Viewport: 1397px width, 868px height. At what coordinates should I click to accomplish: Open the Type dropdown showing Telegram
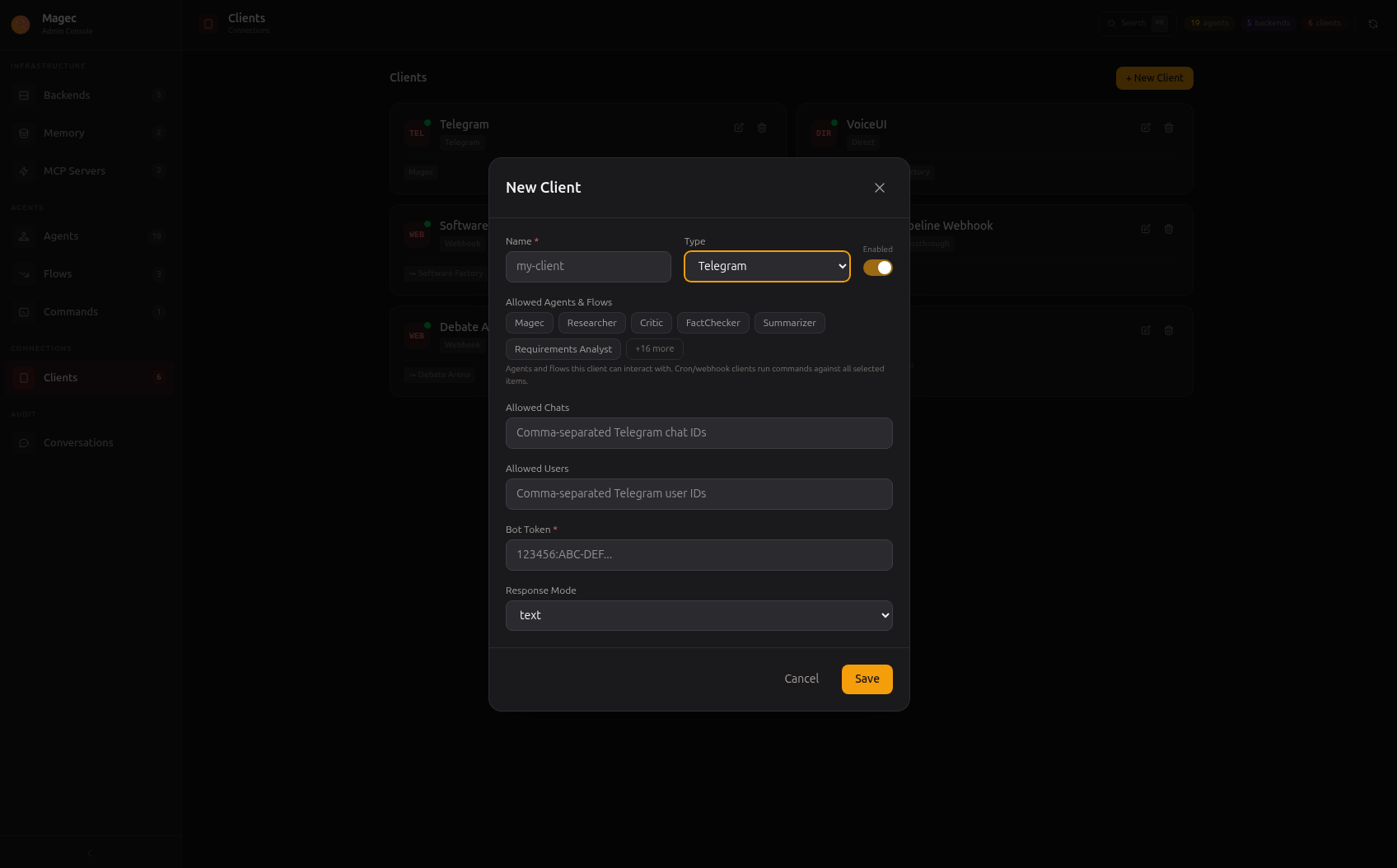click(x=766, y=266)
